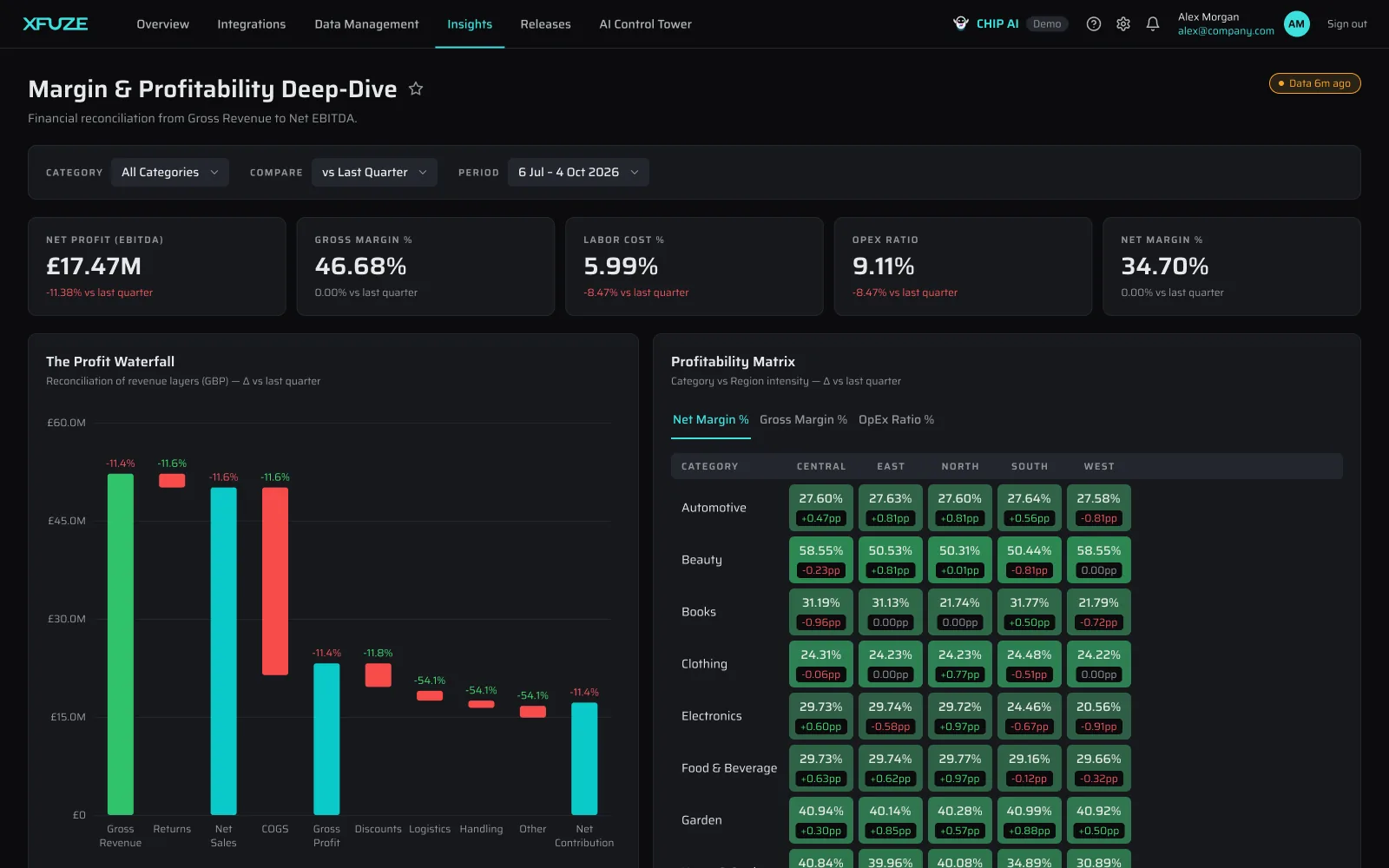Click the Beauty West 58.55% cell

click(x=1098, y=560)
